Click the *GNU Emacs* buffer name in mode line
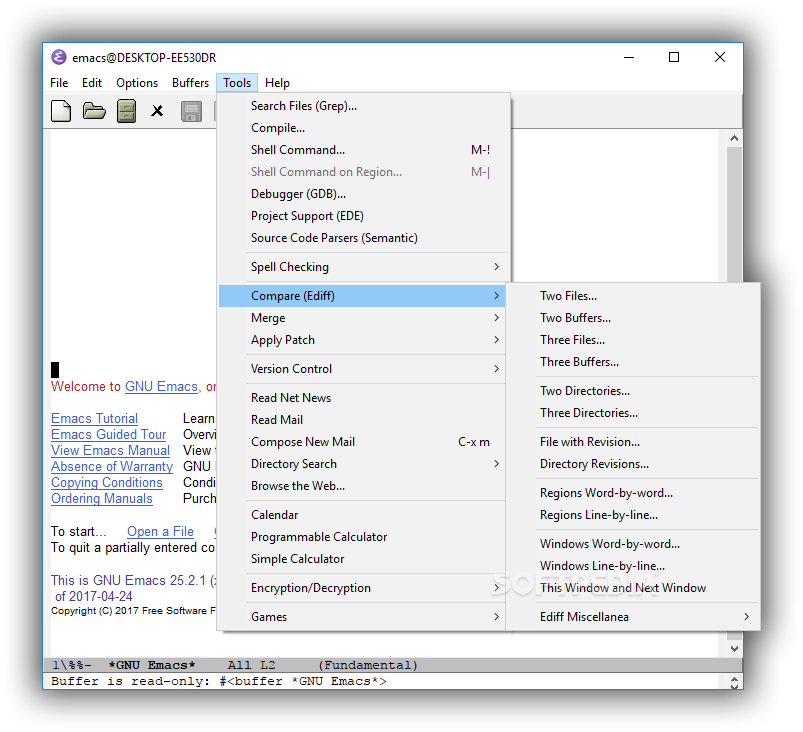 (x=152, y=665)
